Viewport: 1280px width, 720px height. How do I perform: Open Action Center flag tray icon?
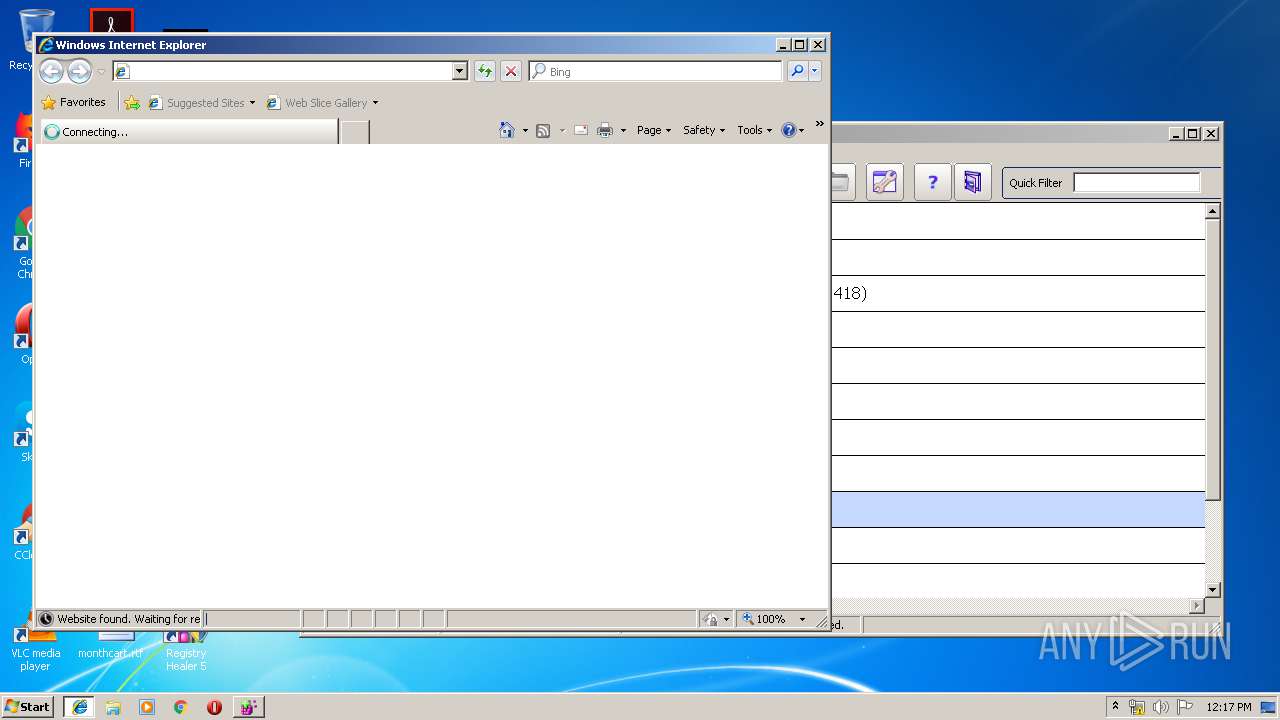[x=1184, y=707]
